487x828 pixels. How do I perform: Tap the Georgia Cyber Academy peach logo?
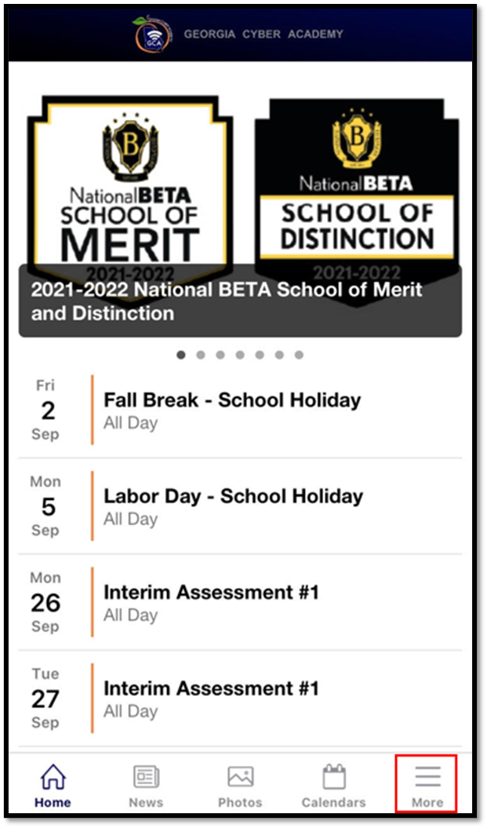point(153,35)
